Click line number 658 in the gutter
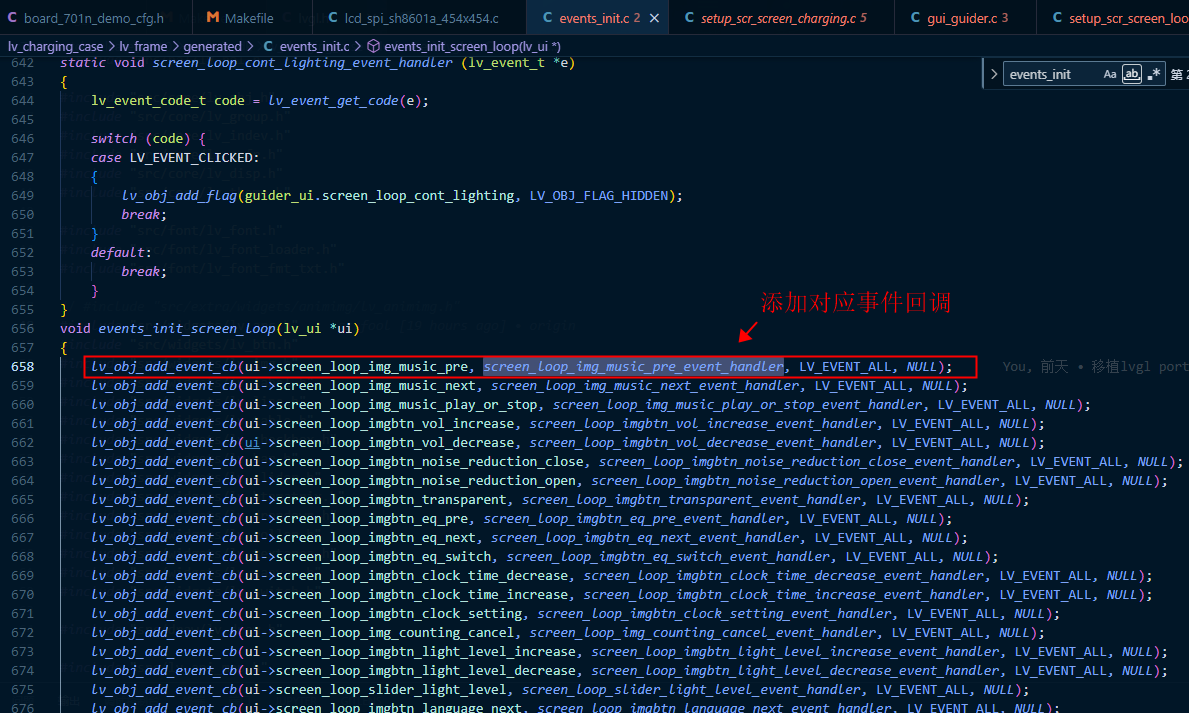This screenshot has width=1189, height=713. click(23, 366)
